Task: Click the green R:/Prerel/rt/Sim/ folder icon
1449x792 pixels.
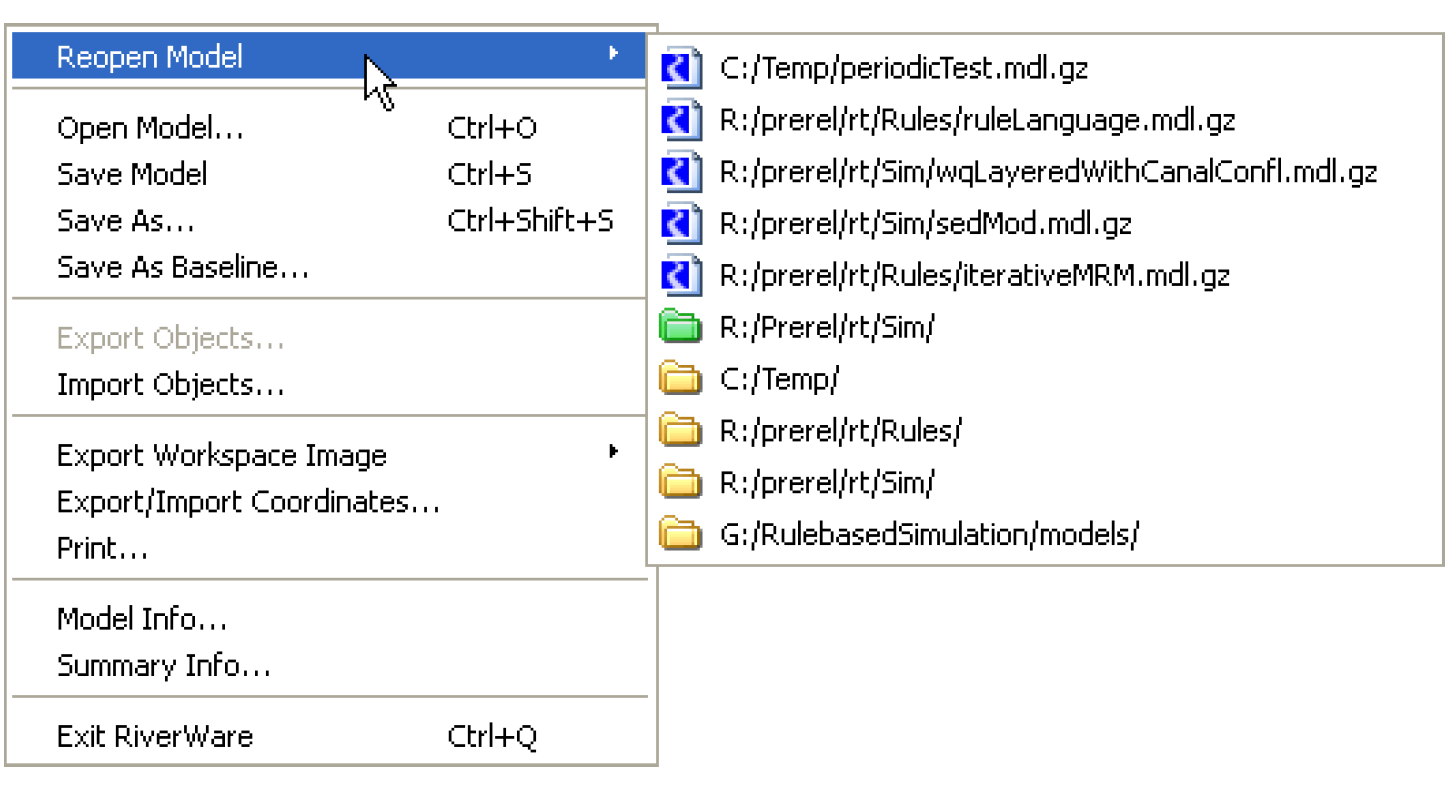Action: (x=681, y=327)
